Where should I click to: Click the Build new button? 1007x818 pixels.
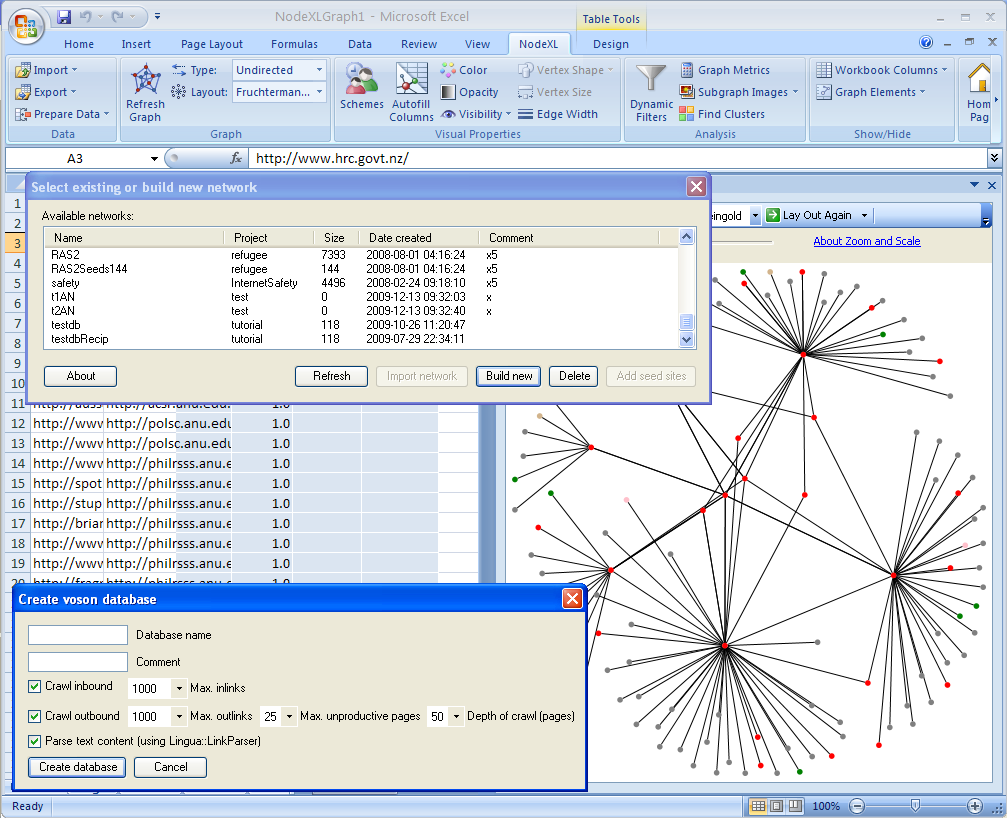pyautogui.click(x=509, y=376)
